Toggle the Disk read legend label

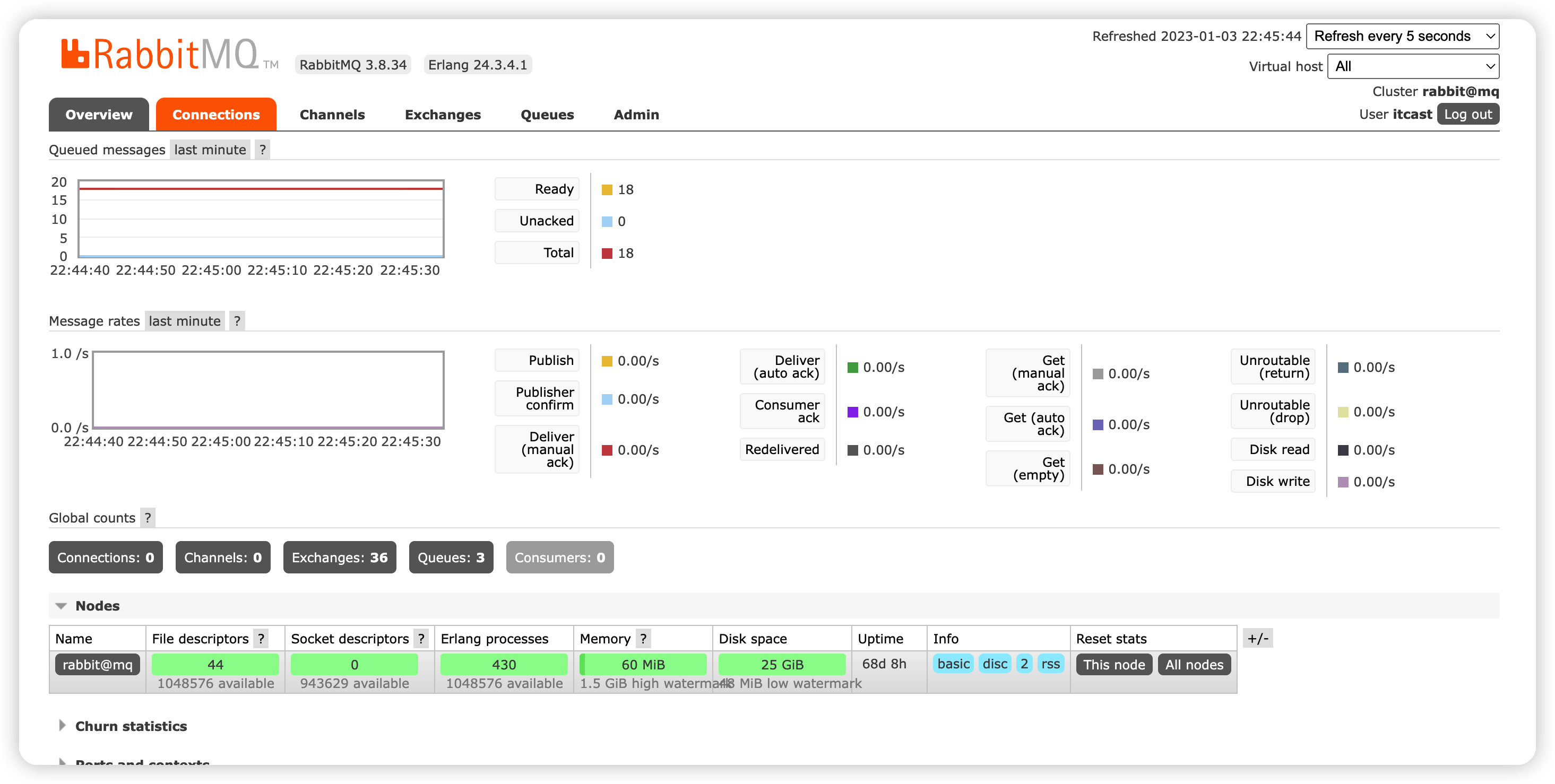click(1273, 450)
